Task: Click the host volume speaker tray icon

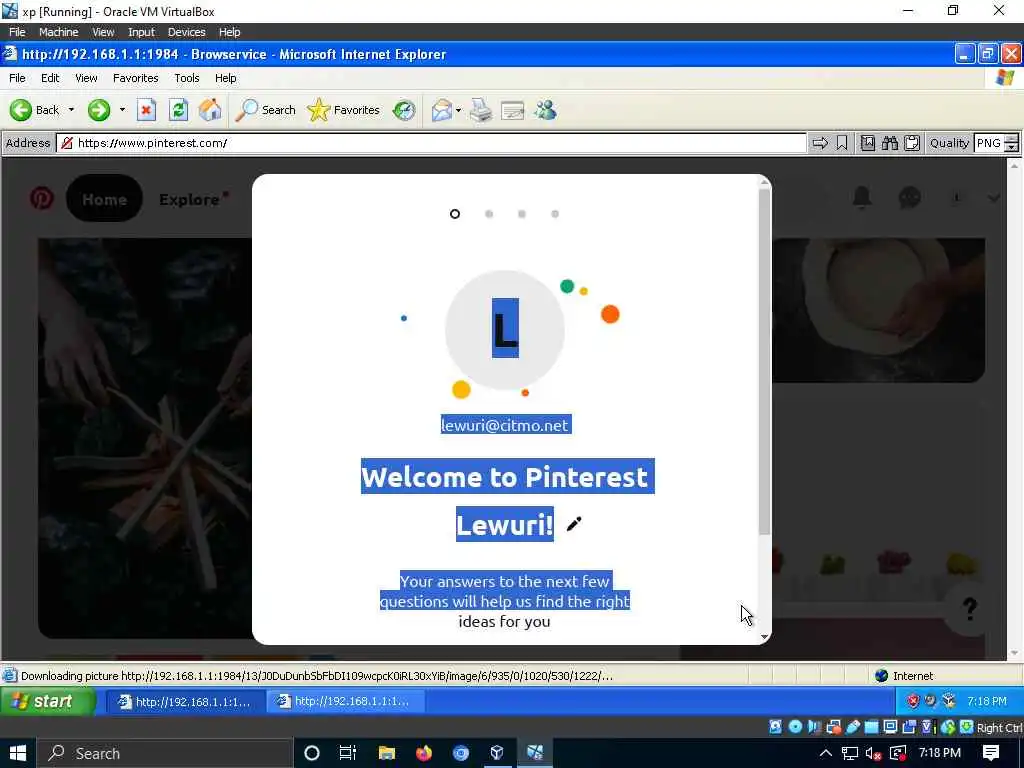Action: click(x=873, y=753)
